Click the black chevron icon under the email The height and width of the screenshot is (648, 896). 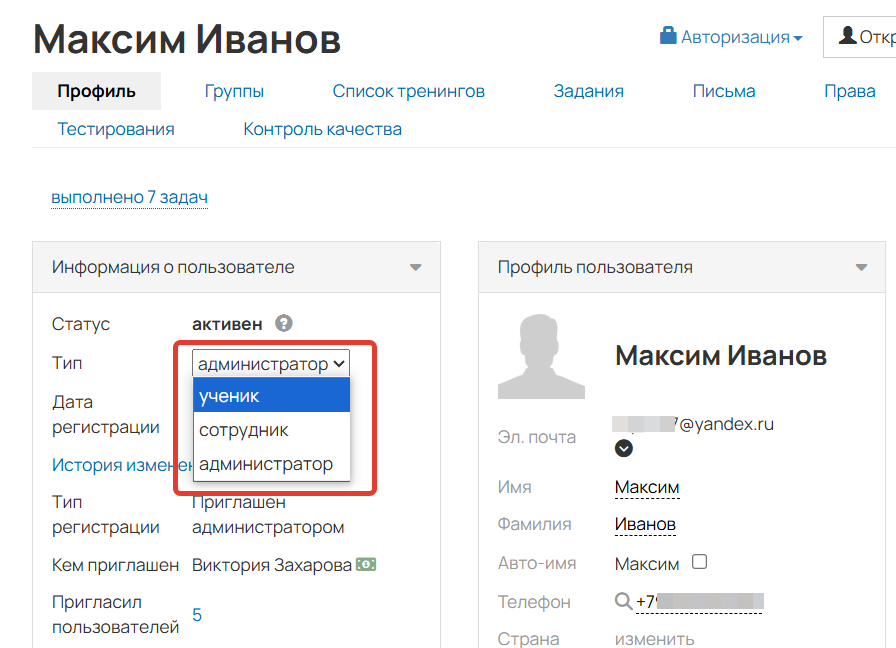coord(624,448)
